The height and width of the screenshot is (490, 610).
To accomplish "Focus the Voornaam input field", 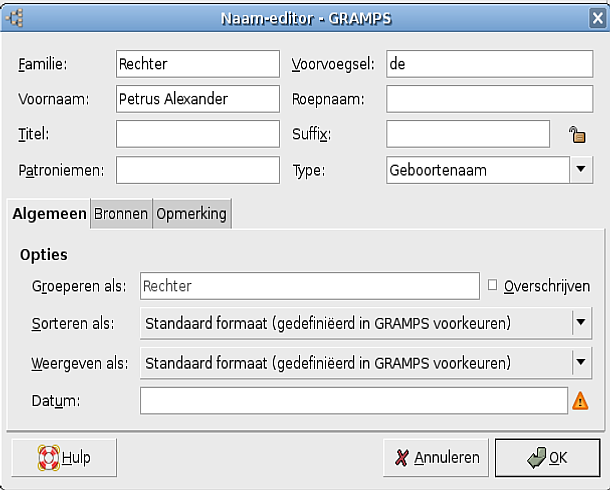I will tap(197, 99).
